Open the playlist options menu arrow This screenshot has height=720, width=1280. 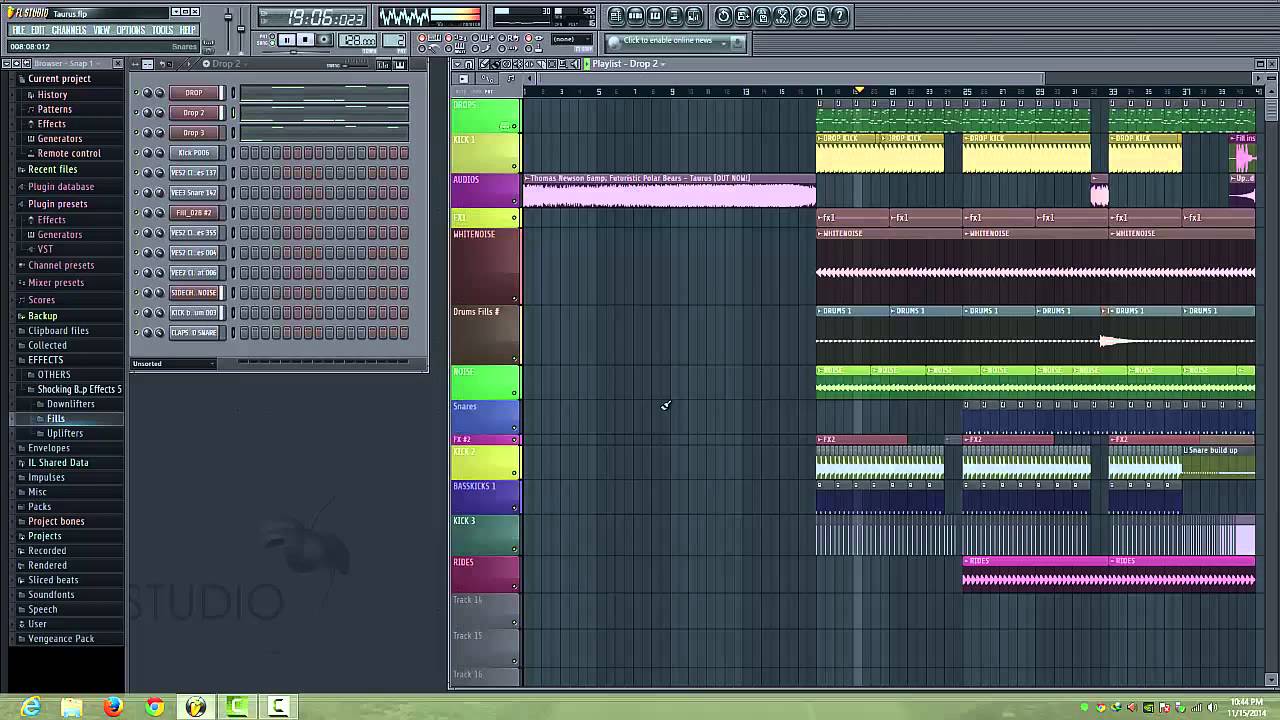click(x=457, y=64)
